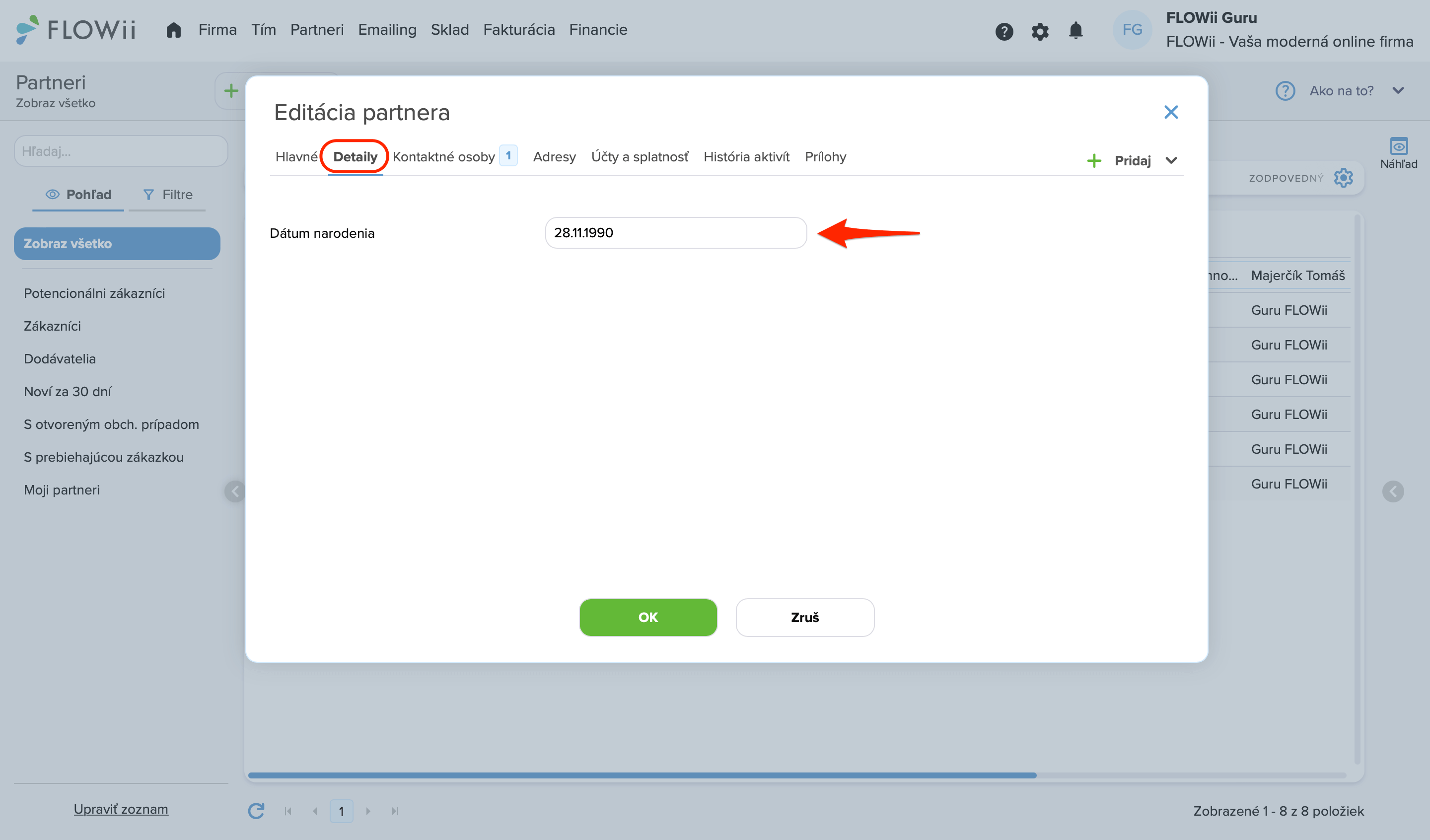Switch to the Filtre tab
Image resolution: width=1430 pixels, height=840 pixels.
[x=167, y=195]
